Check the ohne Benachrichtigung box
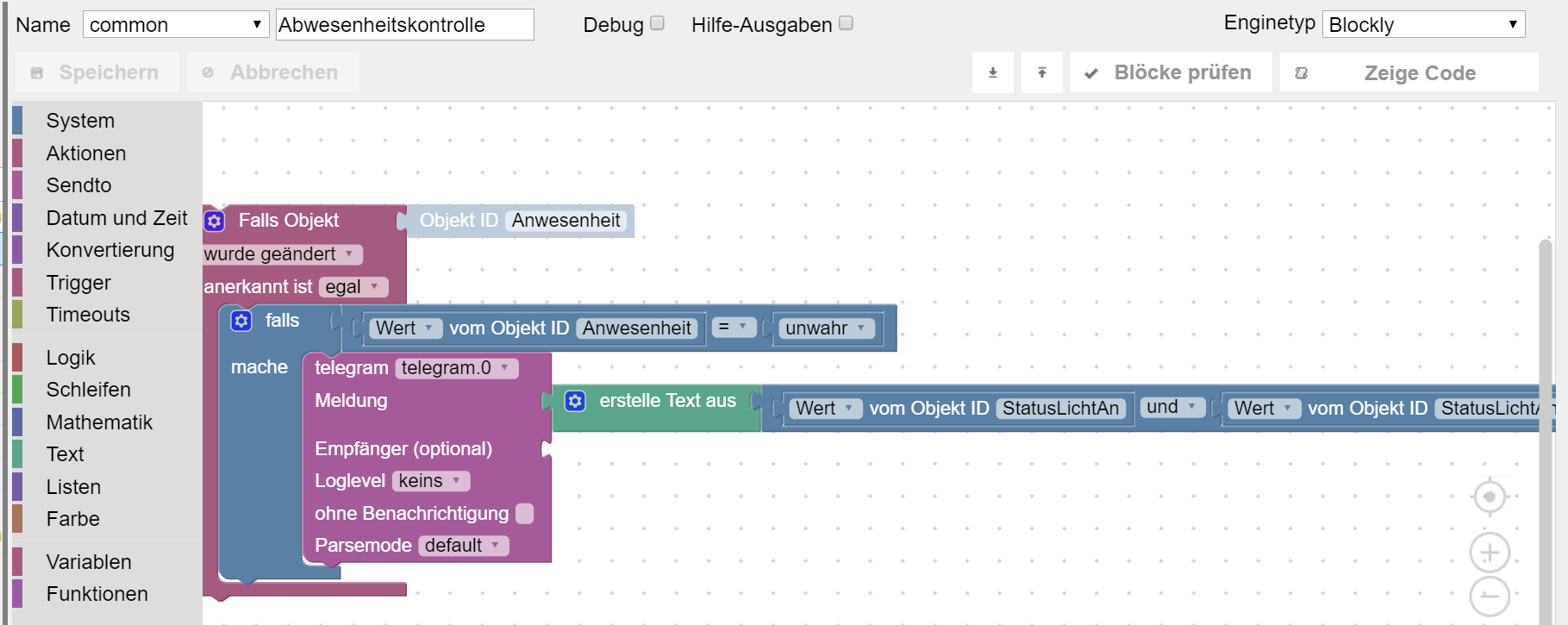The width and height of the screenshot is (1568, 625). click(524, 514)
